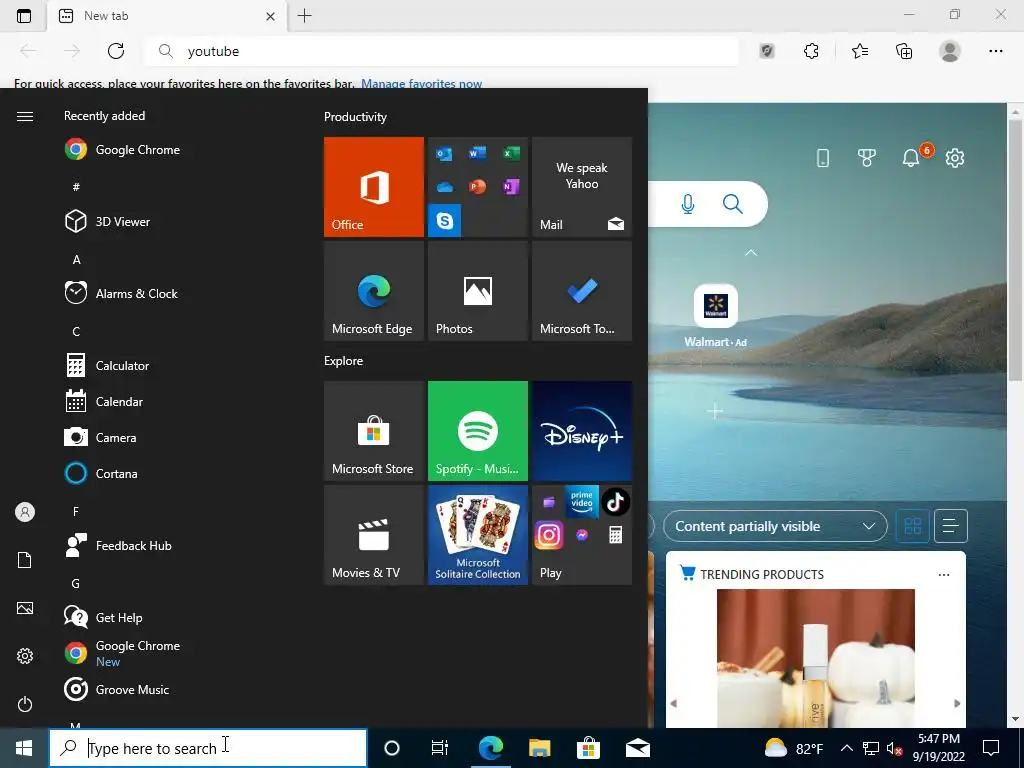Switch to Edge via taskbar icon
This screenshot has width=1024, height=768.
490,748
